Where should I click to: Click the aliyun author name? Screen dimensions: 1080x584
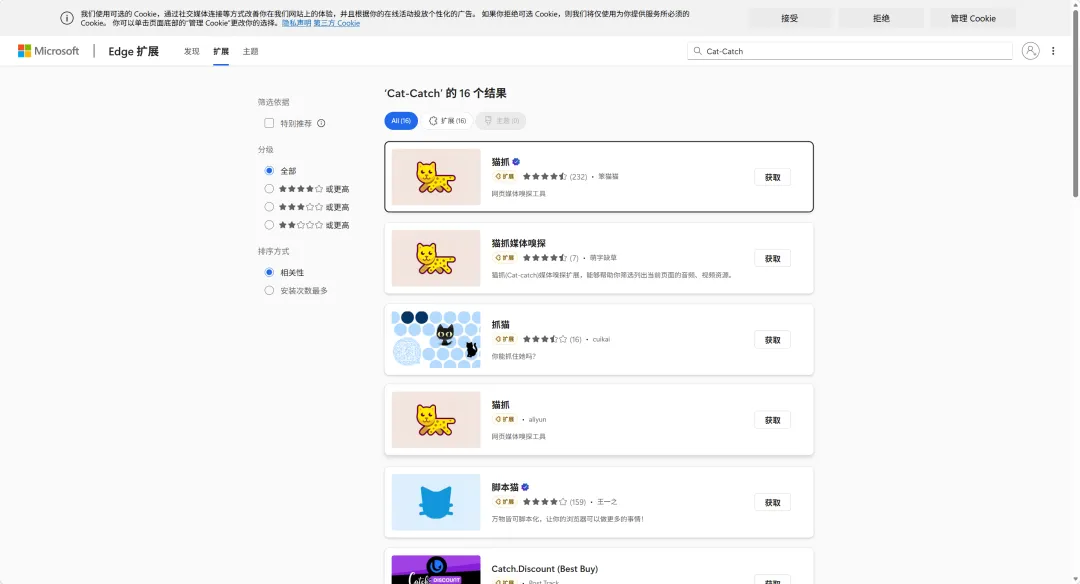click(x=537, y=419)
